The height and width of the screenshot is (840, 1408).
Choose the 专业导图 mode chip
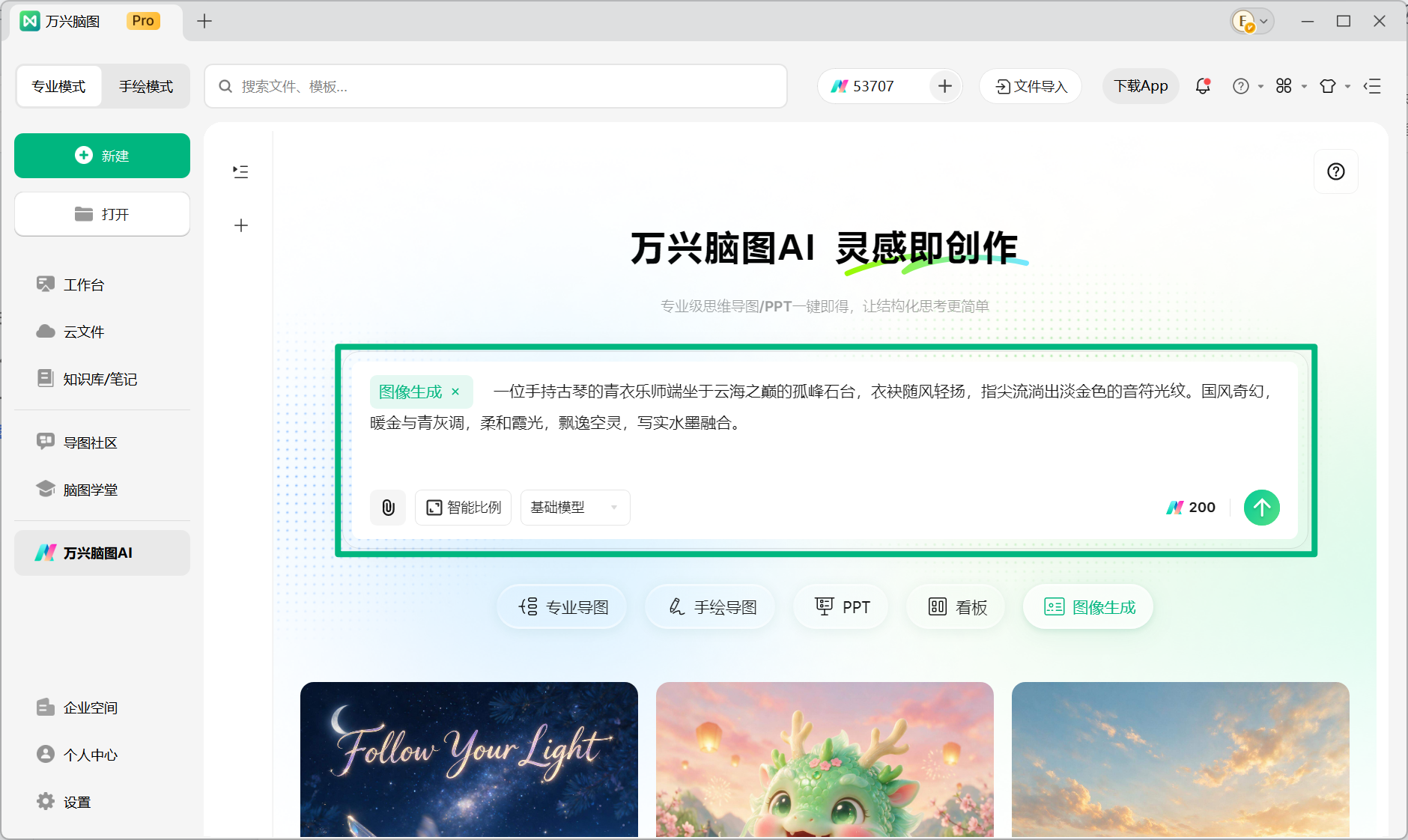[x=562, y=606]
